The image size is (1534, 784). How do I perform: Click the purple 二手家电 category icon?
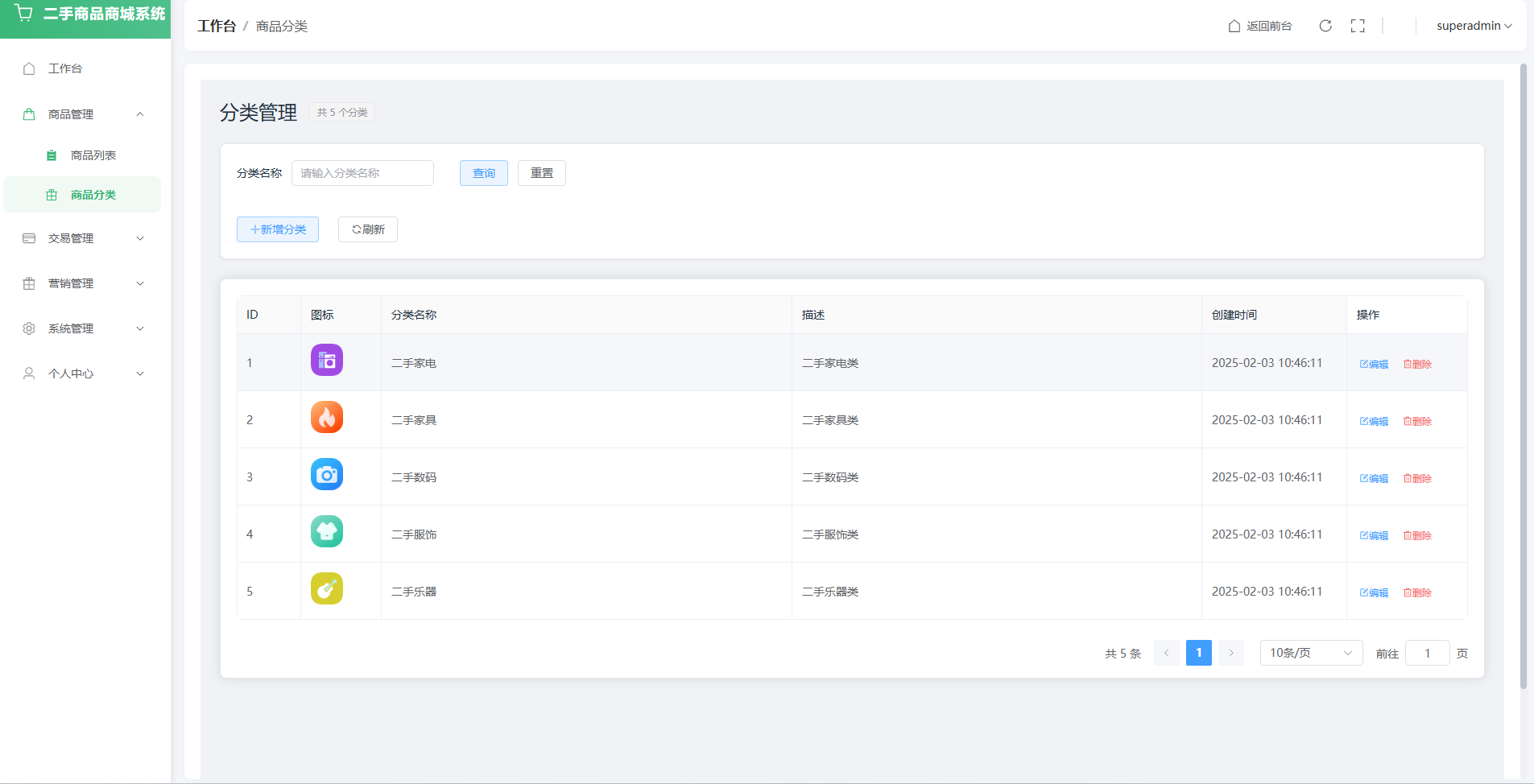pyautogui.click(x=327, y=360)
